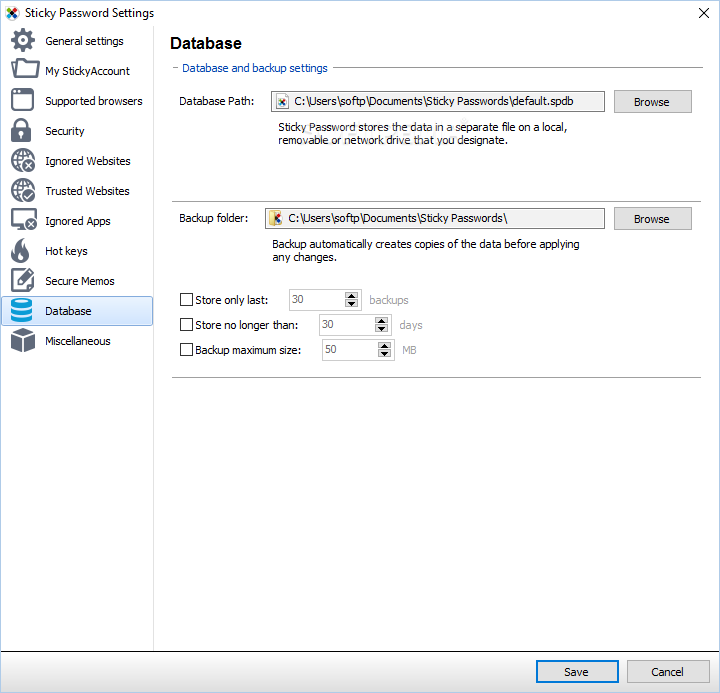Increase the Store only last backups value
720x693 pixels.
(352, 296)
